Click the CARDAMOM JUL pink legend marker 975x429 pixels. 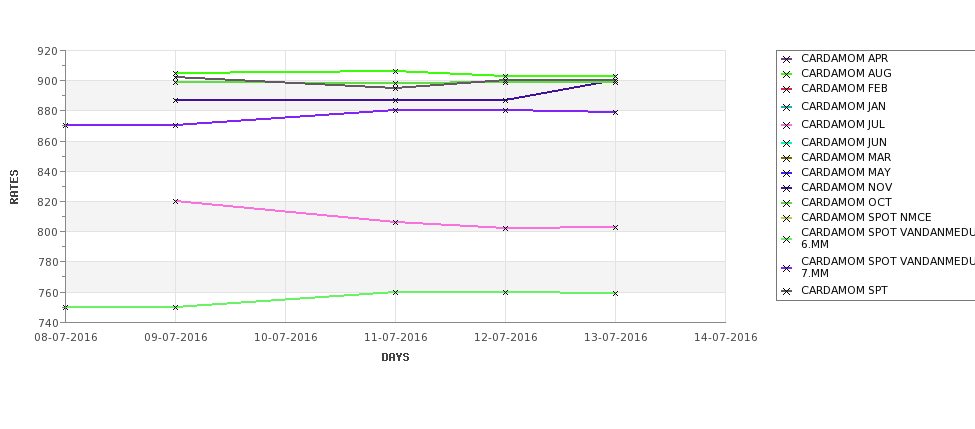click(787, 126)
